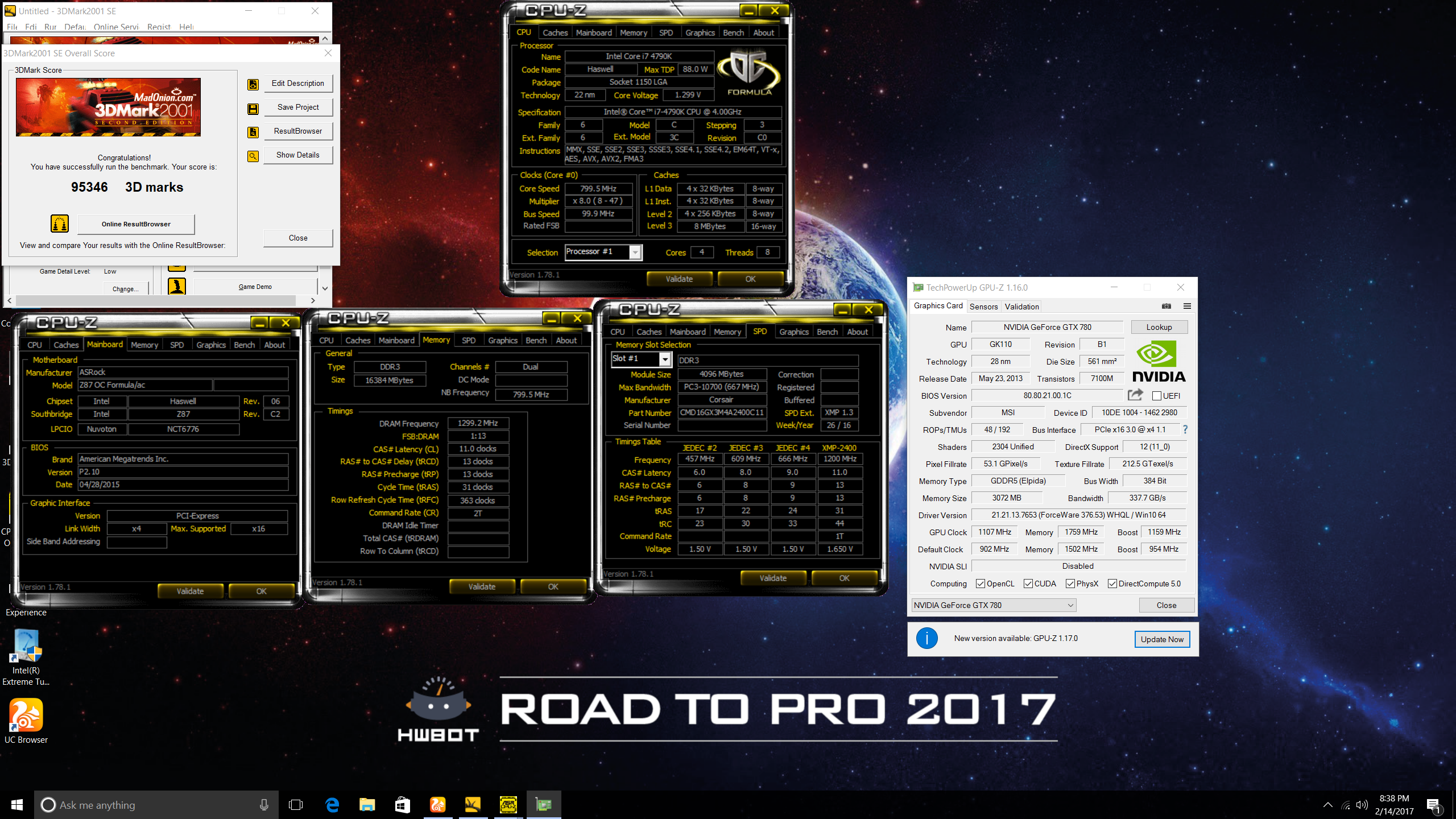Viewport: 1456px width, 819px height.
Task: Click the Show Details magnifier icon
Action: tap(253, 156)
